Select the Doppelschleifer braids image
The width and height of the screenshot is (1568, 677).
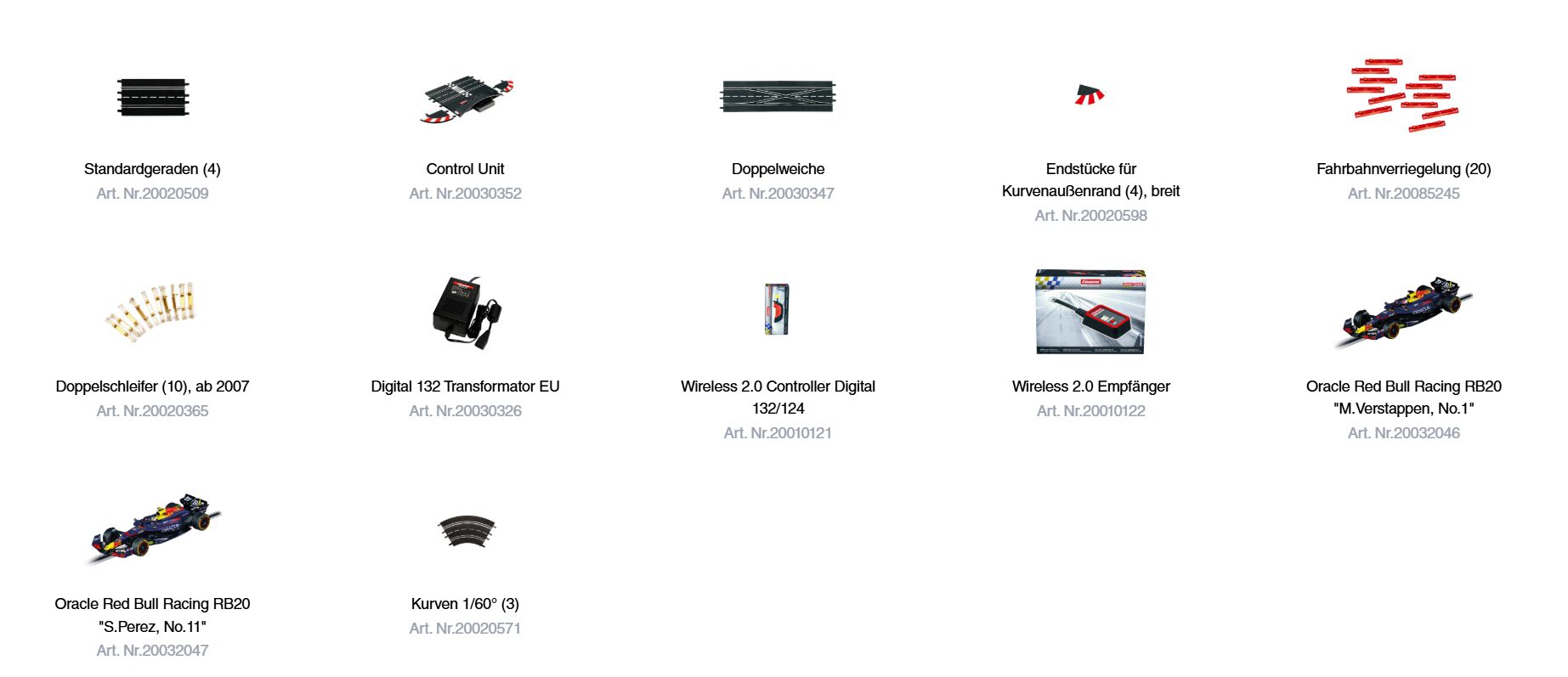(x=153, y=313)
